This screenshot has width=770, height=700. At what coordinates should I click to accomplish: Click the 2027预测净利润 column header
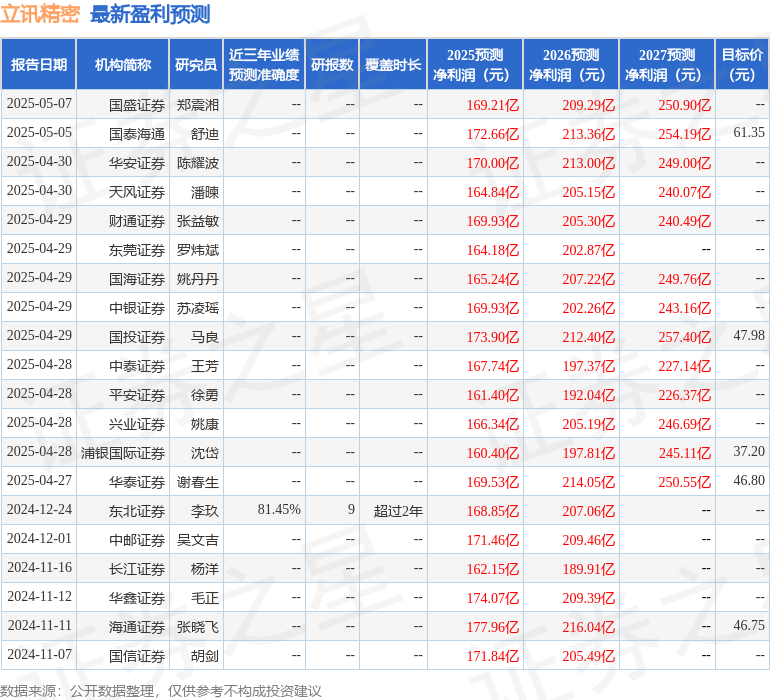667,64
